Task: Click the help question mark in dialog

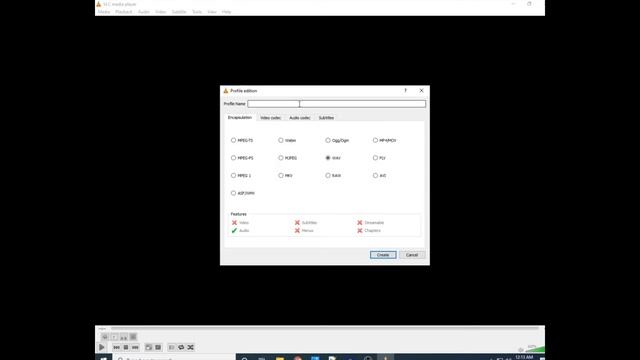Action: 405,91
